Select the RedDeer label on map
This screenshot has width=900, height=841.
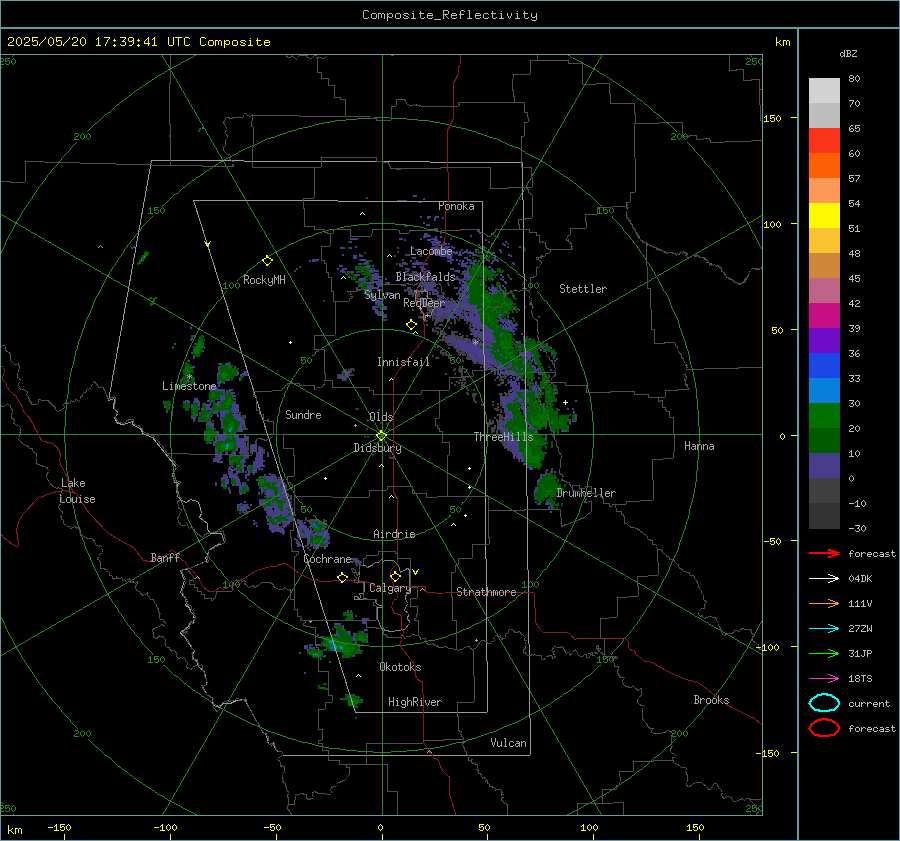(424, 303)
